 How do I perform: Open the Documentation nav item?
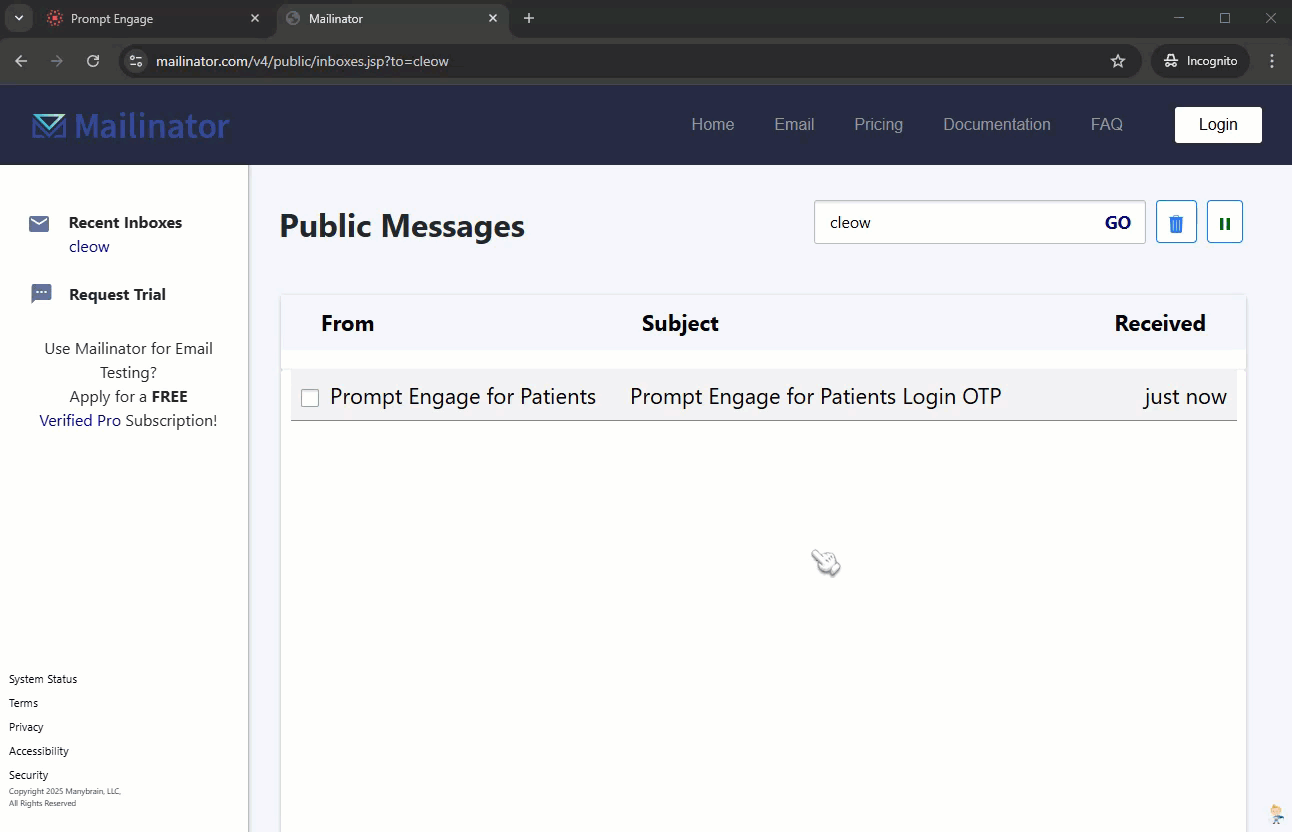tap(997, 125)
